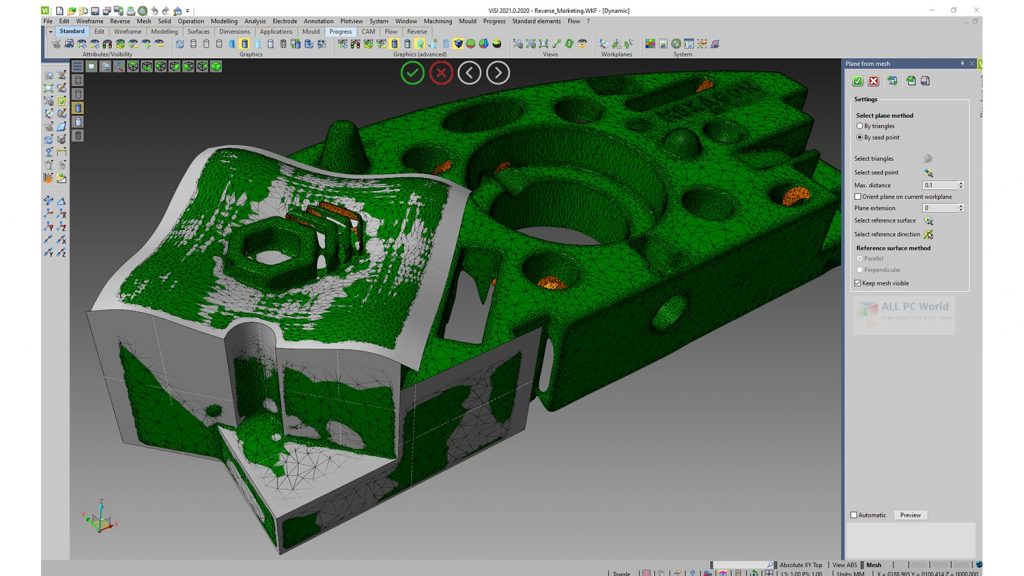
Task: Increase Max. distance with spinner arrow
Action: pos(961,183)
